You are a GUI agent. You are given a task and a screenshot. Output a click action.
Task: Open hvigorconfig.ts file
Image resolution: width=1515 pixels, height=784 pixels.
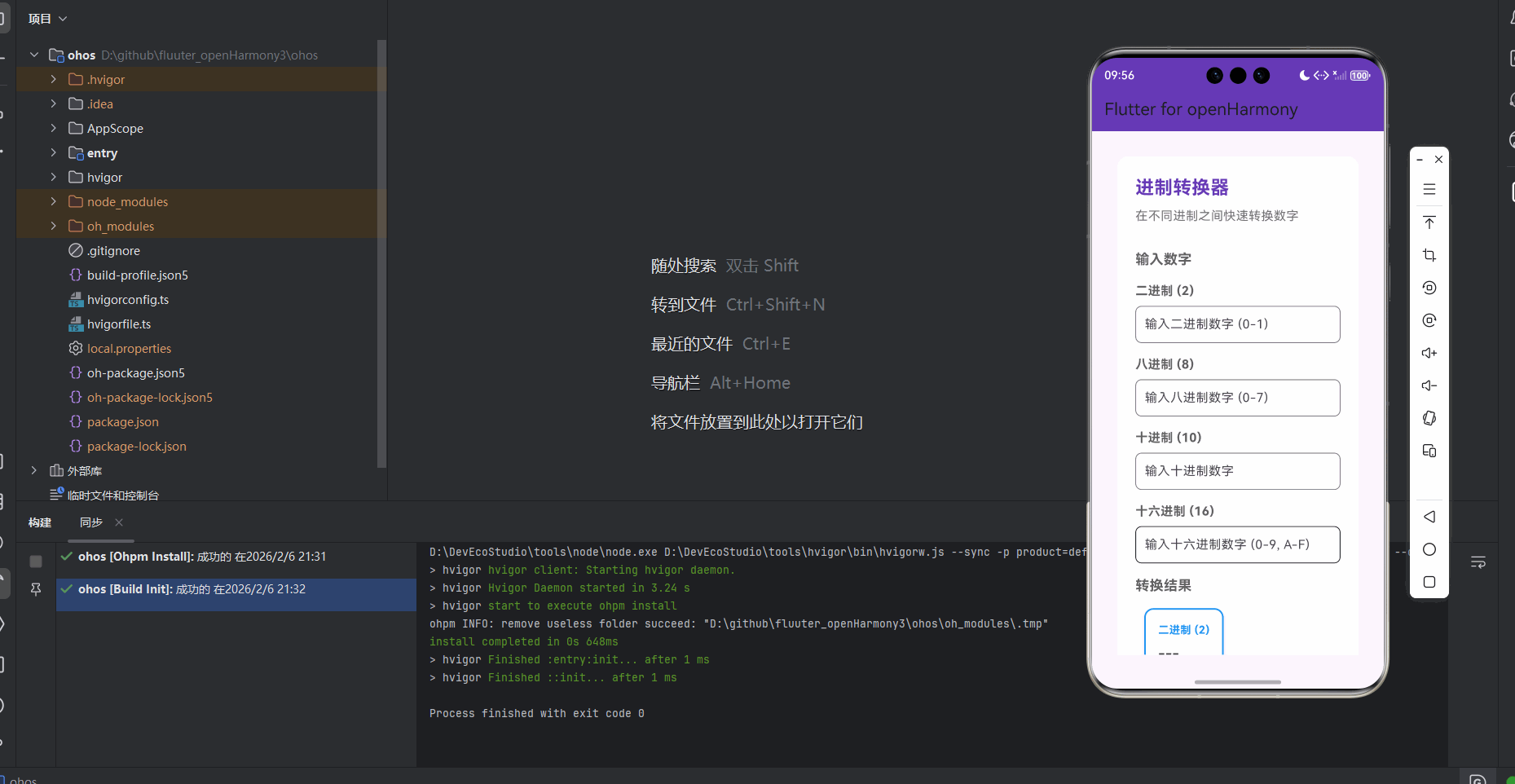coord(128,300)
